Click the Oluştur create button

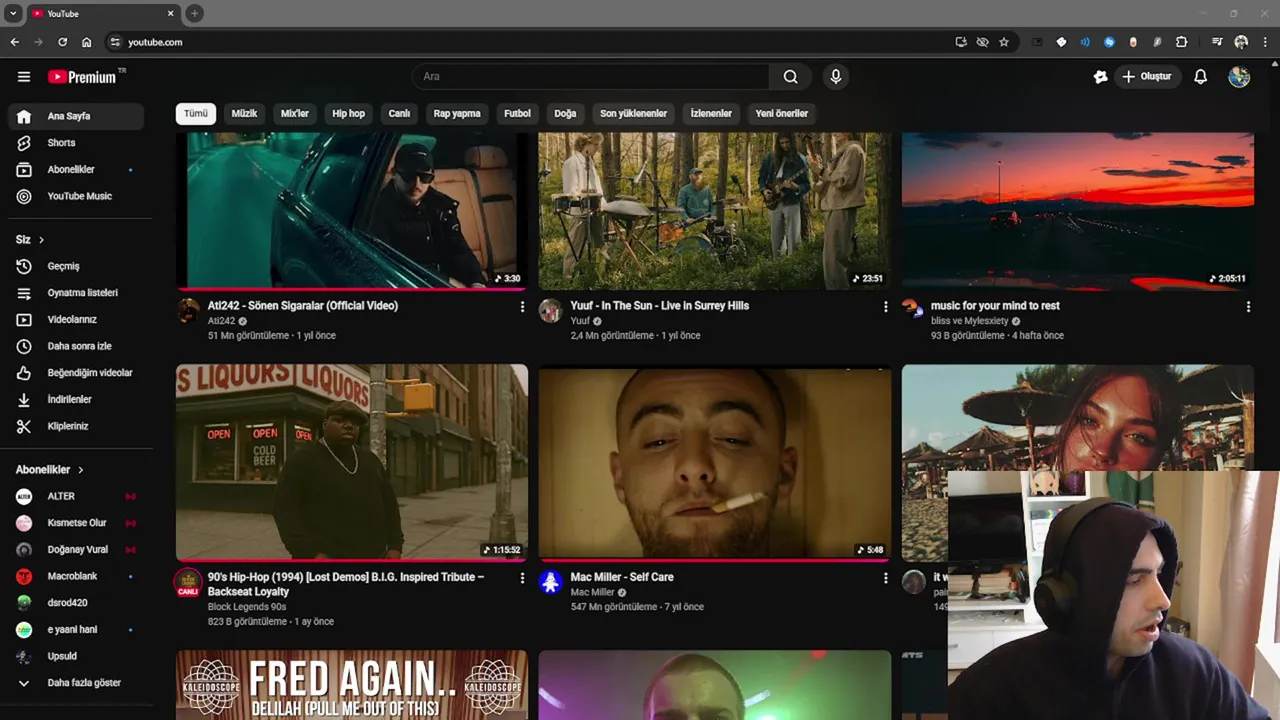(x=1147, y=77)
